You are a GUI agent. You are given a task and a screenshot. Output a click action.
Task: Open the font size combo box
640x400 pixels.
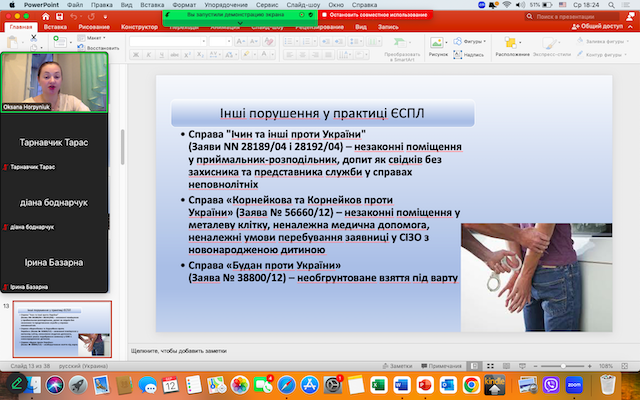point(220,41)
